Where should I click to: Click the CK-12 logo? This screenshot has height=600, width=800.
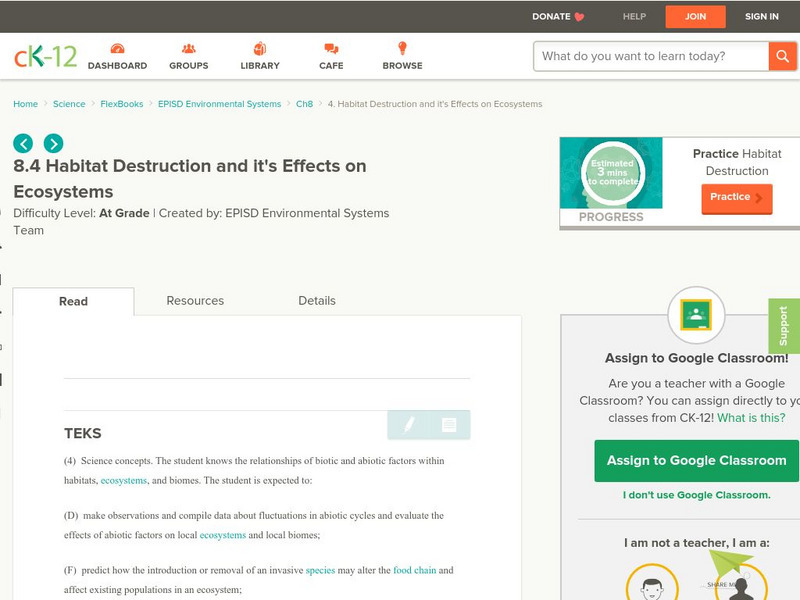point(45,56)
